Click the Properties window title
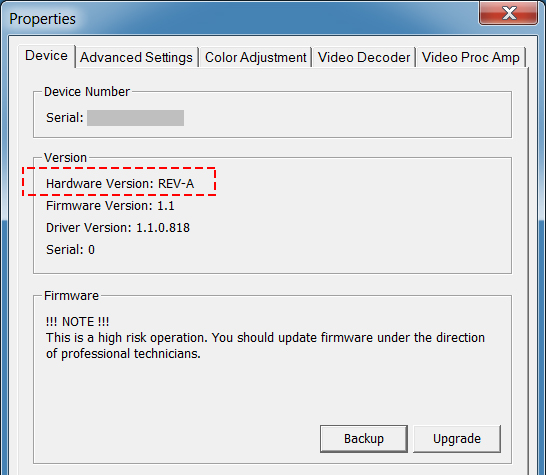 coord(42,19)
